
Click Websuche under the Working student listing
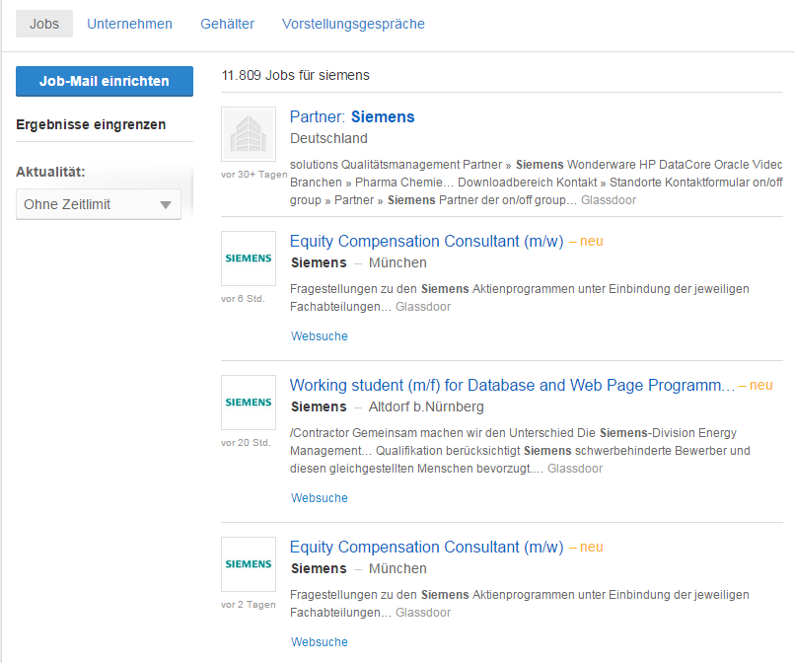(x=319, y=498)
